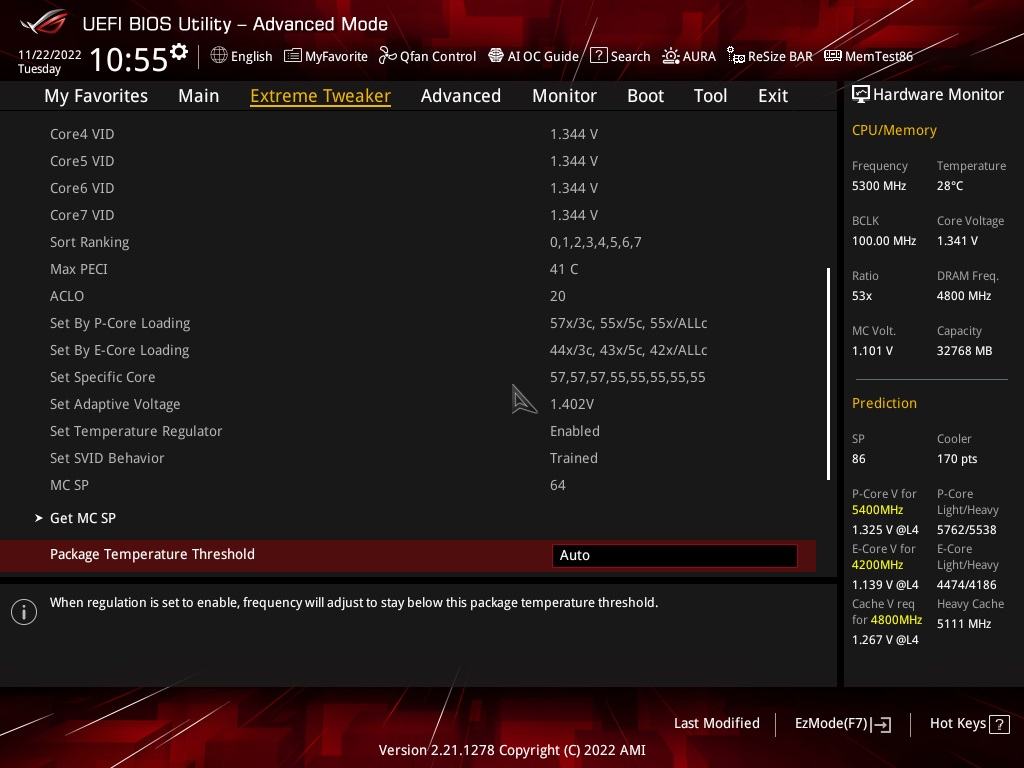Image resolution: width=1024 pixels, height=768 pixels.
Task: Click the 170 pts cooler score
Action: (957, 458)
